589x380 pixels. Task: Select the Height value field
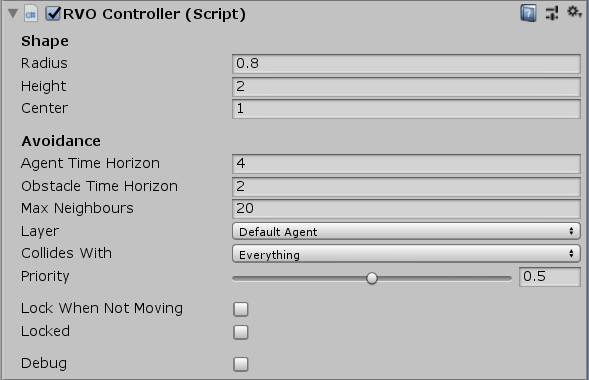click(x=406, y=86)
